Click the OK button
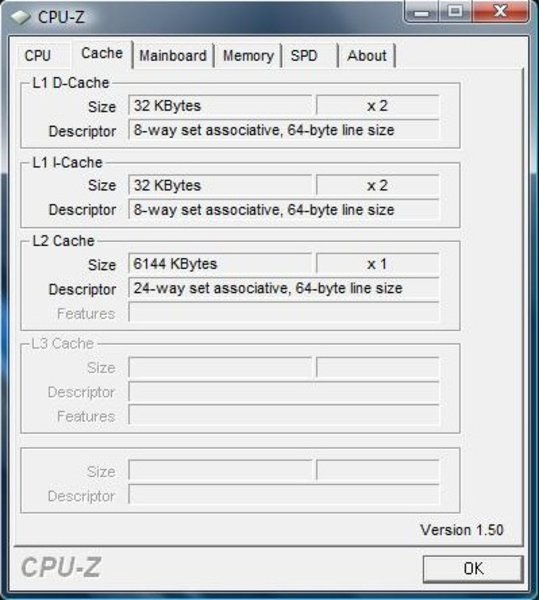 coord(473,569)
